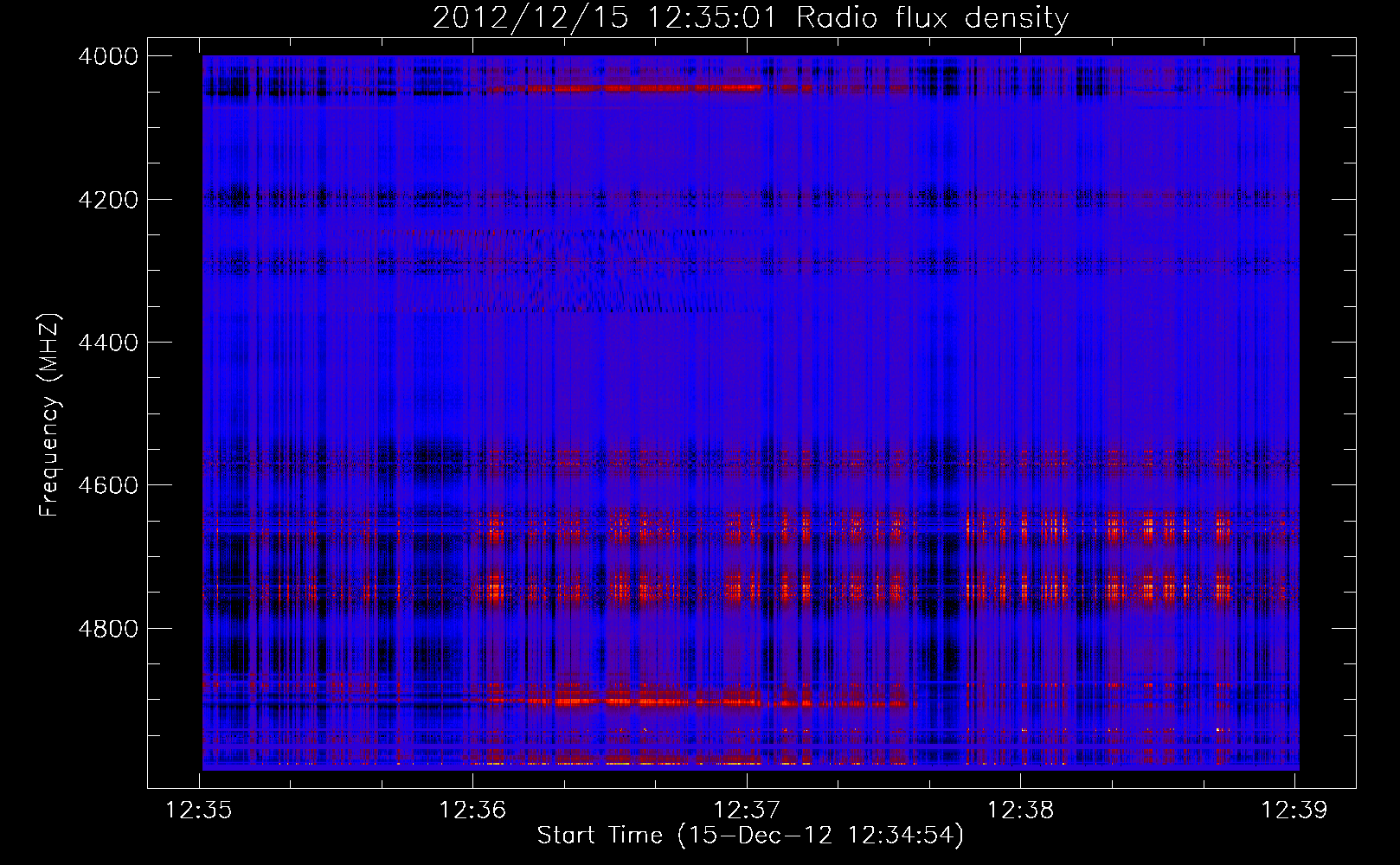Viewport: 1400px width, 865px height.
Task: Click the 12:35 time axis label
Action: tap(199, 811)
